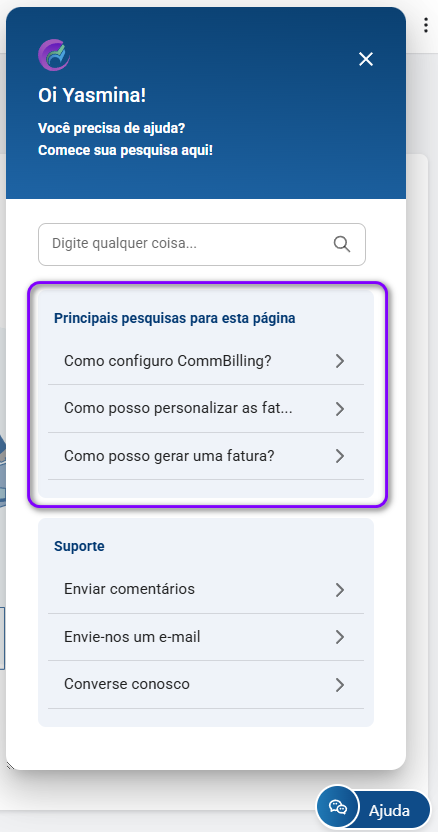Click the Principais pesquisas para esta página heading
The height and width of the screenshot is (832, 438).
[x=175, y=318]
